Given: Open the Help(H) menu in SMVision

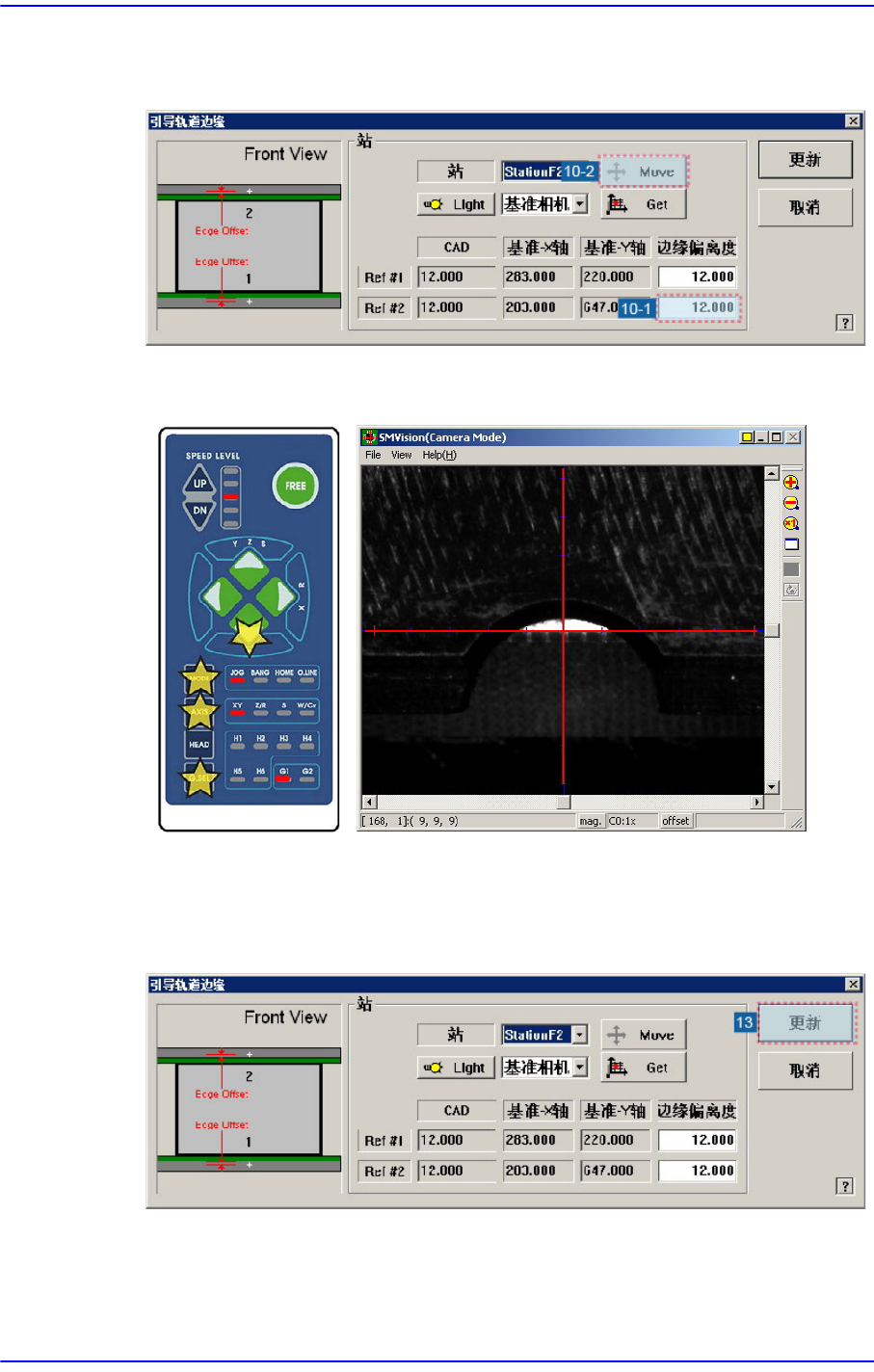Looking at the screenshot, I should 439,455.
